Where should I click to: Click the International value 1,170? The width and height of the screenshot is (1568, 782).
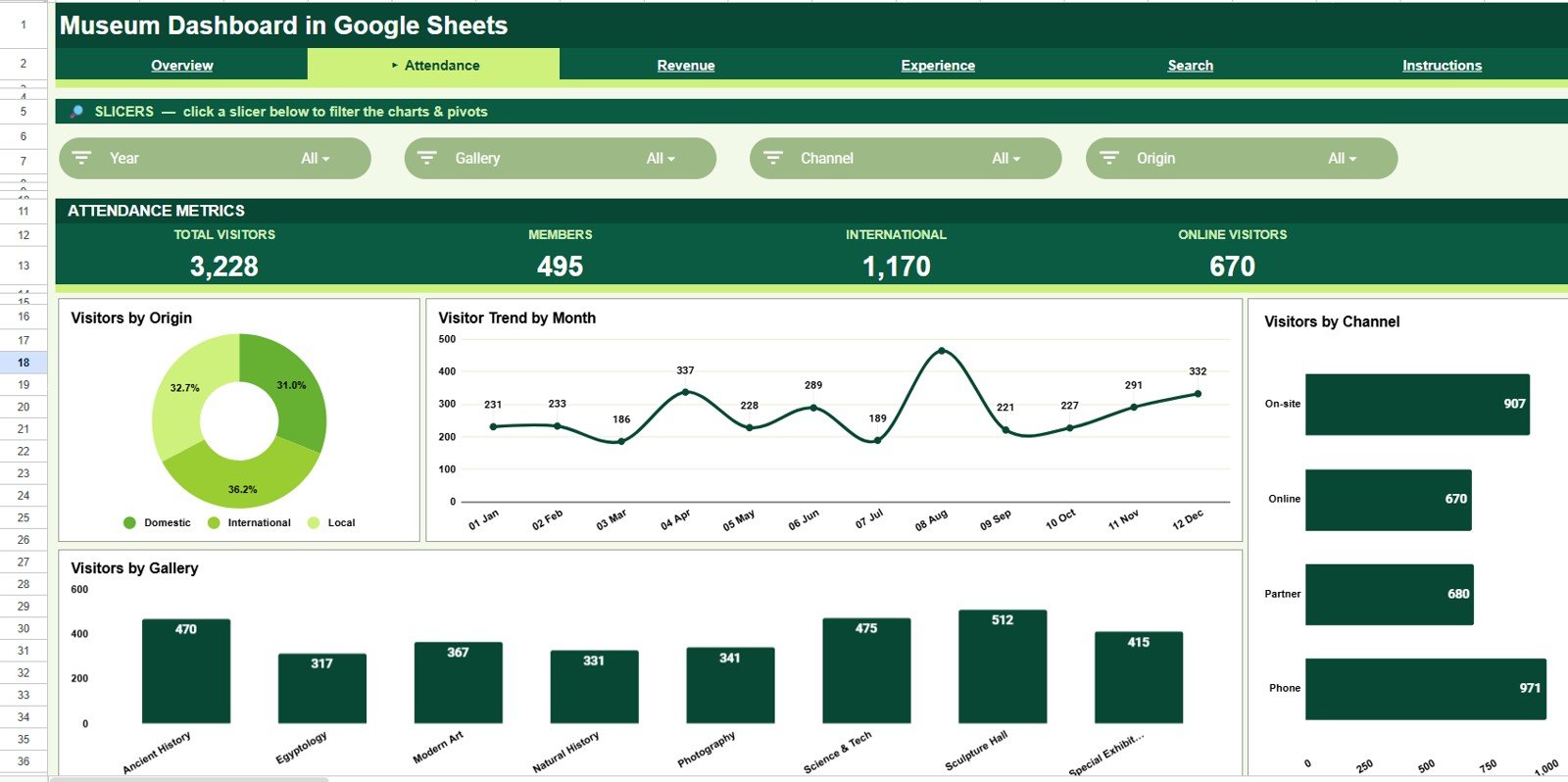click(x=897, y=267)
